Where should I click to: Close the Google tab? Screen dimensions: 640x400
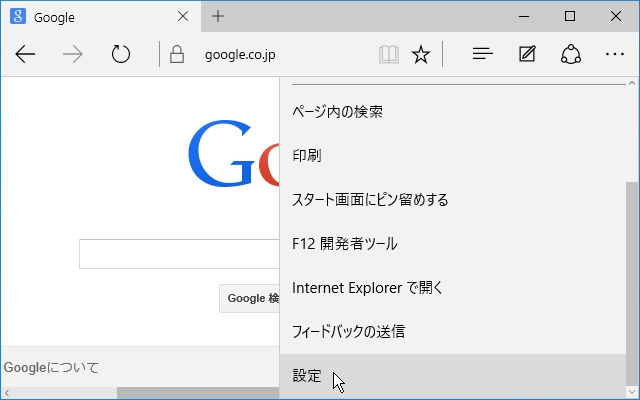(183, 16)
